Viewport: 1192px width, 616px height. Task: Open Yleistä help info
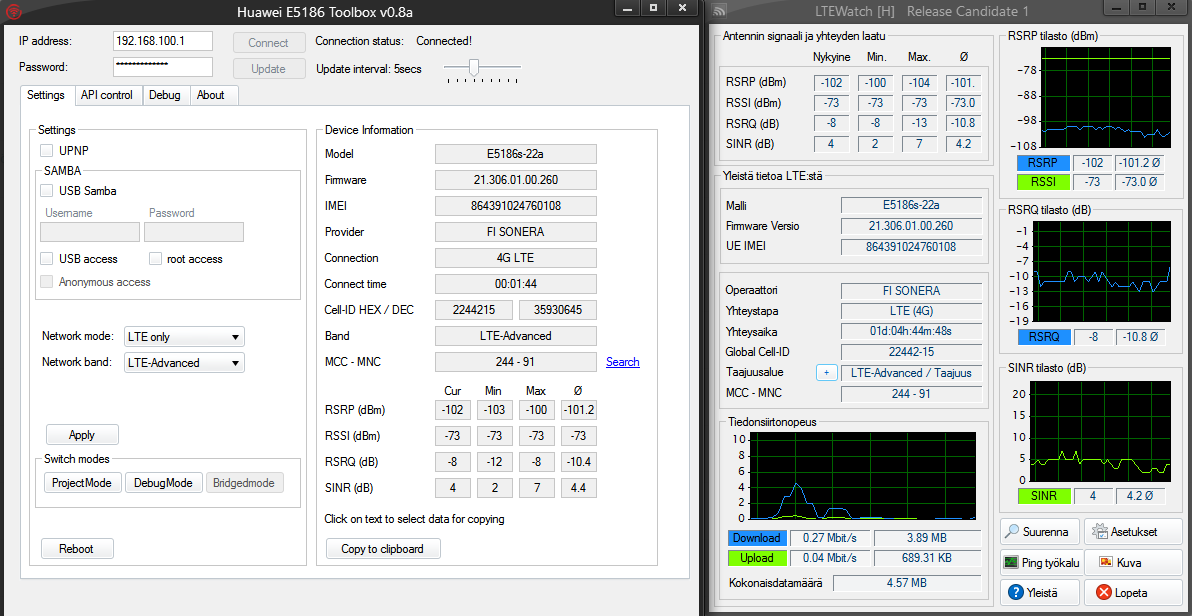tap(1041, 593)
